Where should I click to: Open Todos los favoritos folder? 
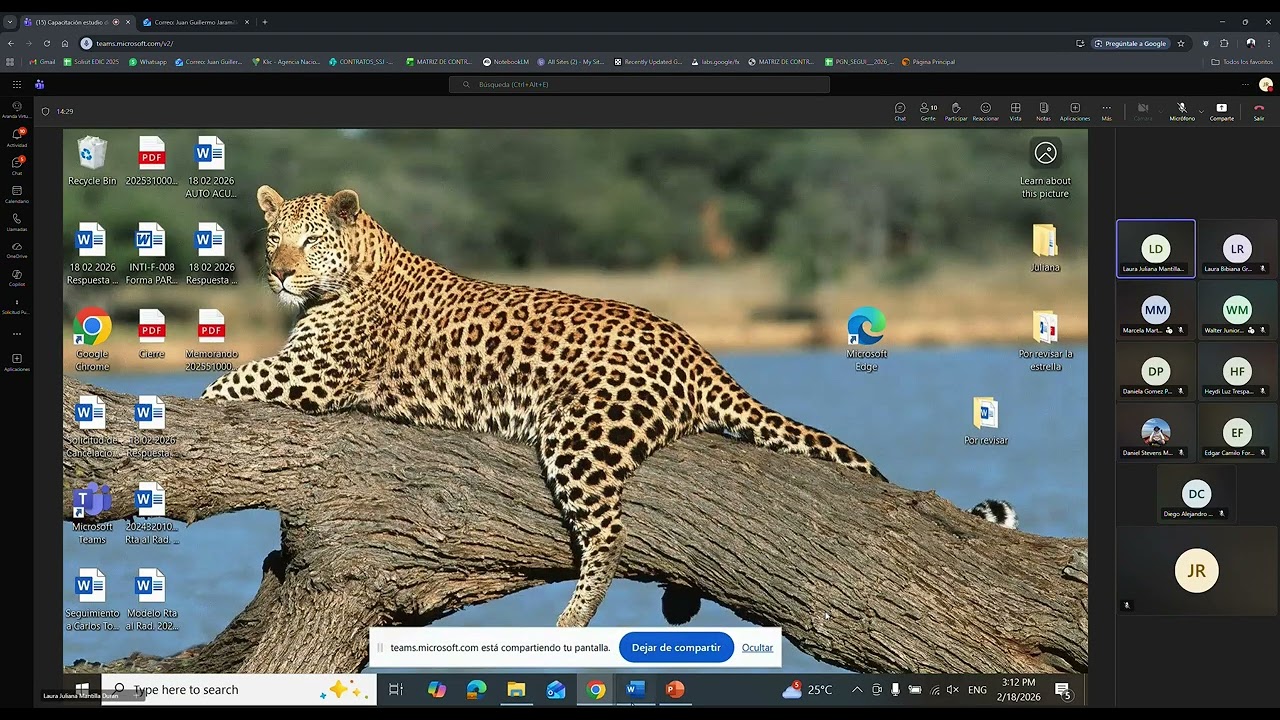pos(1242,62)
